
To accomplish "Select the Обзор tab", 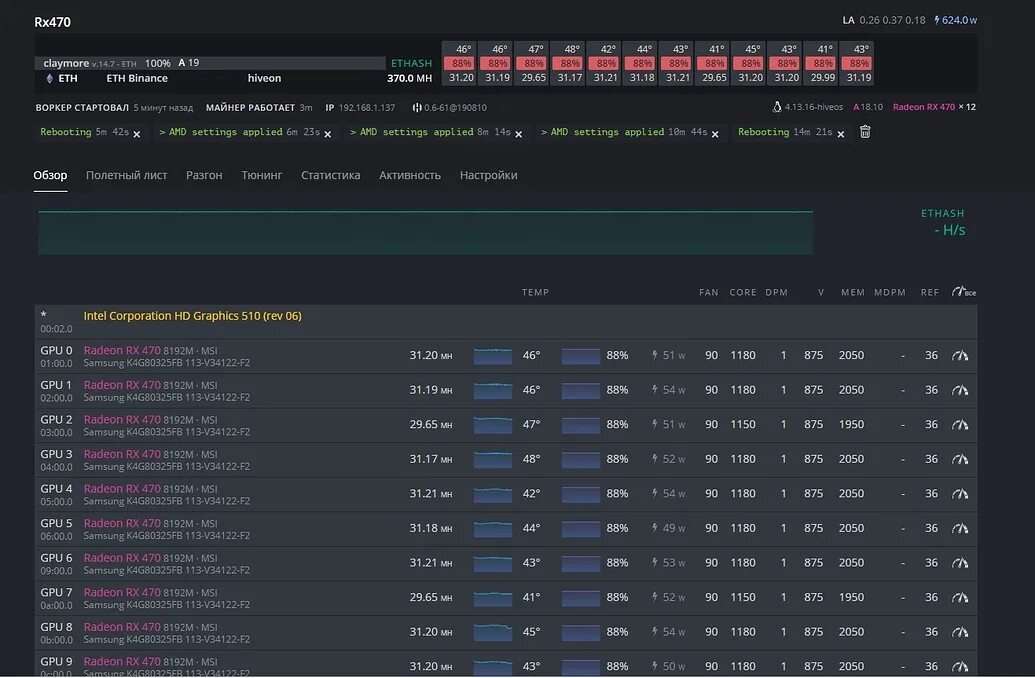I will [x=50, y=176].
